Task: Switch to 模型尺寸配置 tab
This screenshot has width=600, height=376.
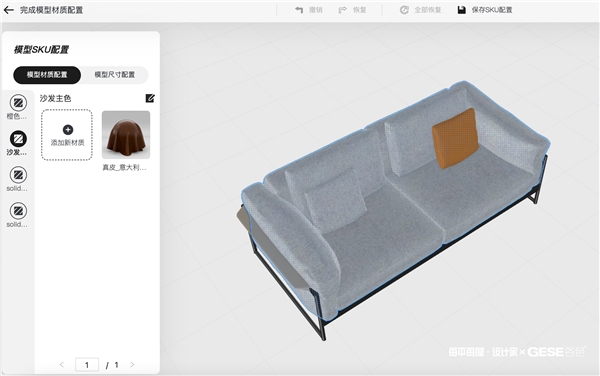Action: coord(115,75)
